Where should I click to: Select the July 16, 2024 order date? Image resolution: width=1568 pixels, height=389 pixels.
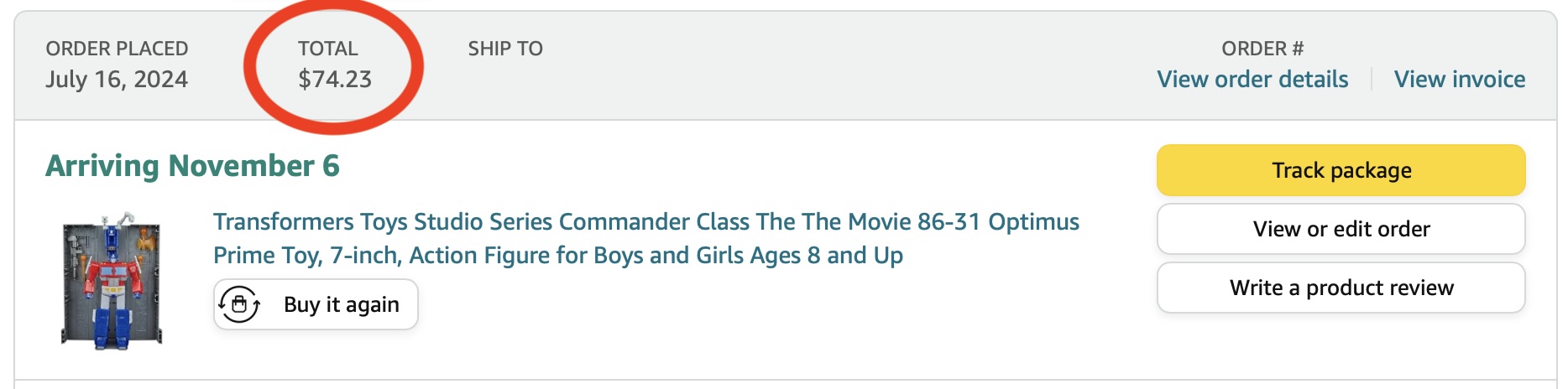(x=117, y=80)
